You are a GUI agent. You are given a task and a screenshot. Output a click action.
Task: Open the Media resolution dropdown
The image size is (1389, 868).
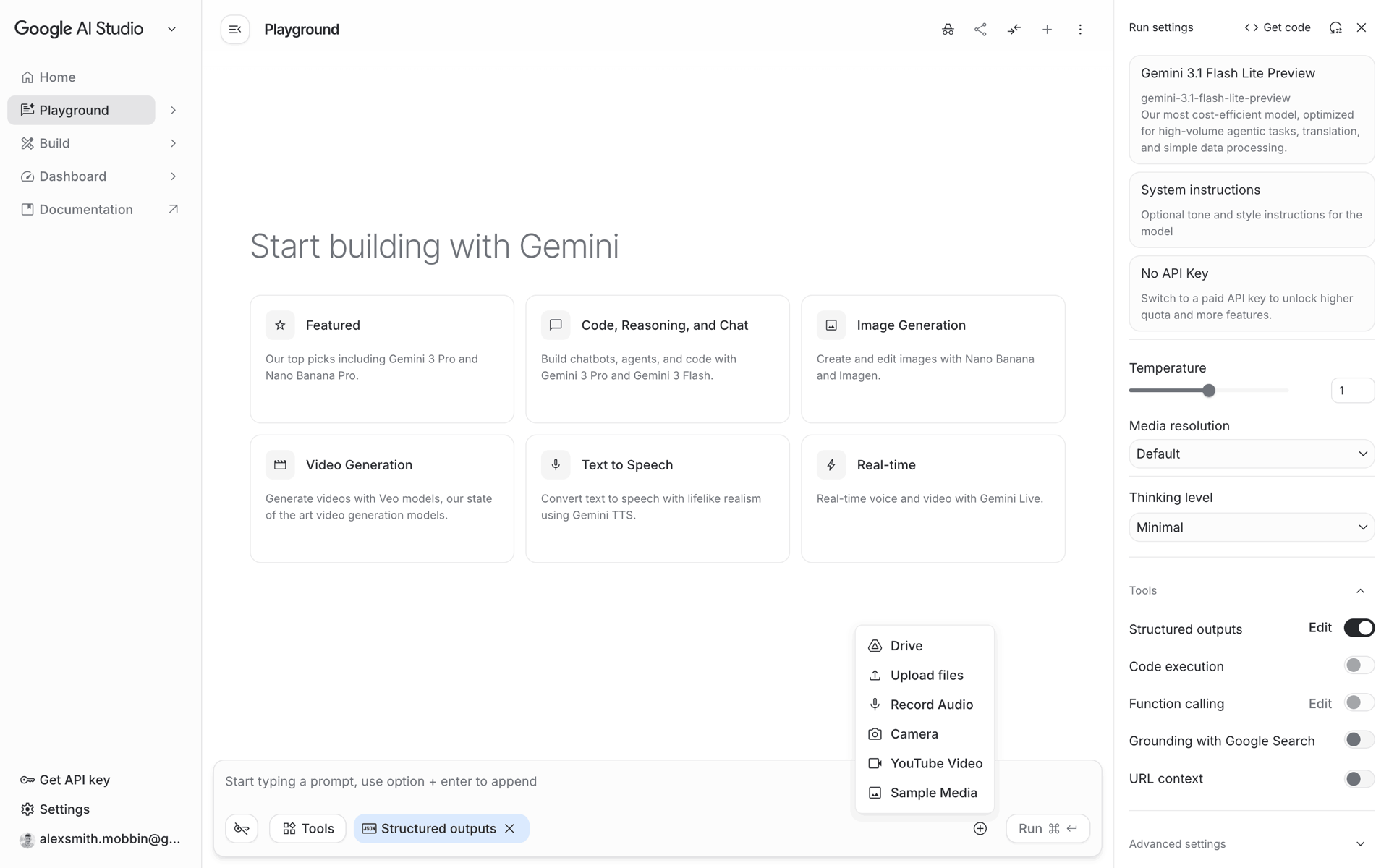tap(1252, 454)
